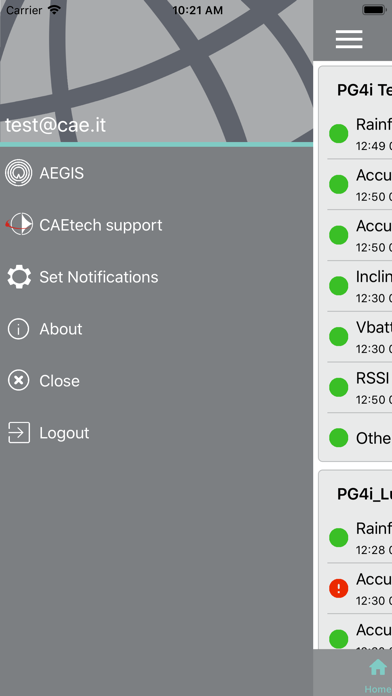This screenshot has height=696, width=392.
Task: Tap the green status dot beside RSSI
Action: (339, 387)
